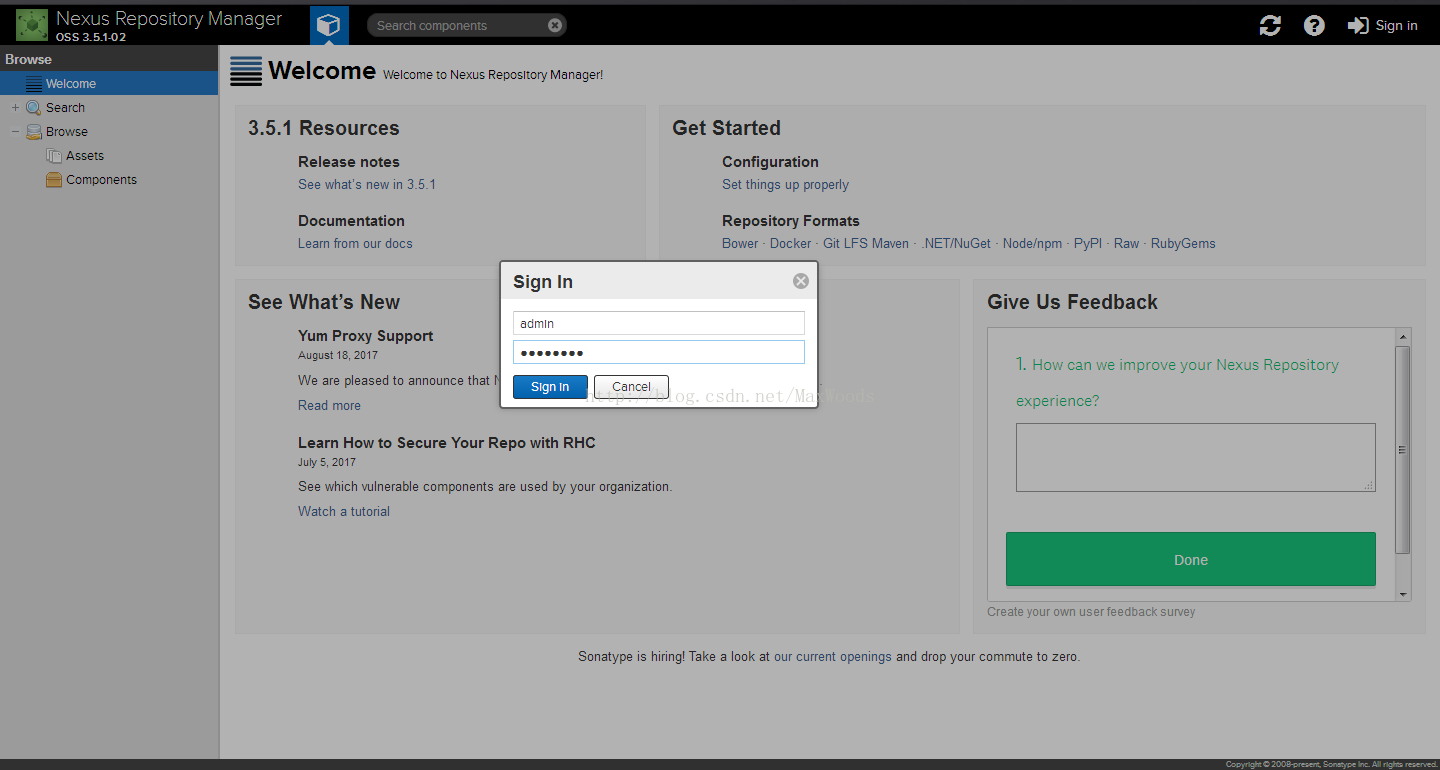Open the Browse cube icon in header
The width and height of the screenshot is (1440, 770).
[329, 25]
